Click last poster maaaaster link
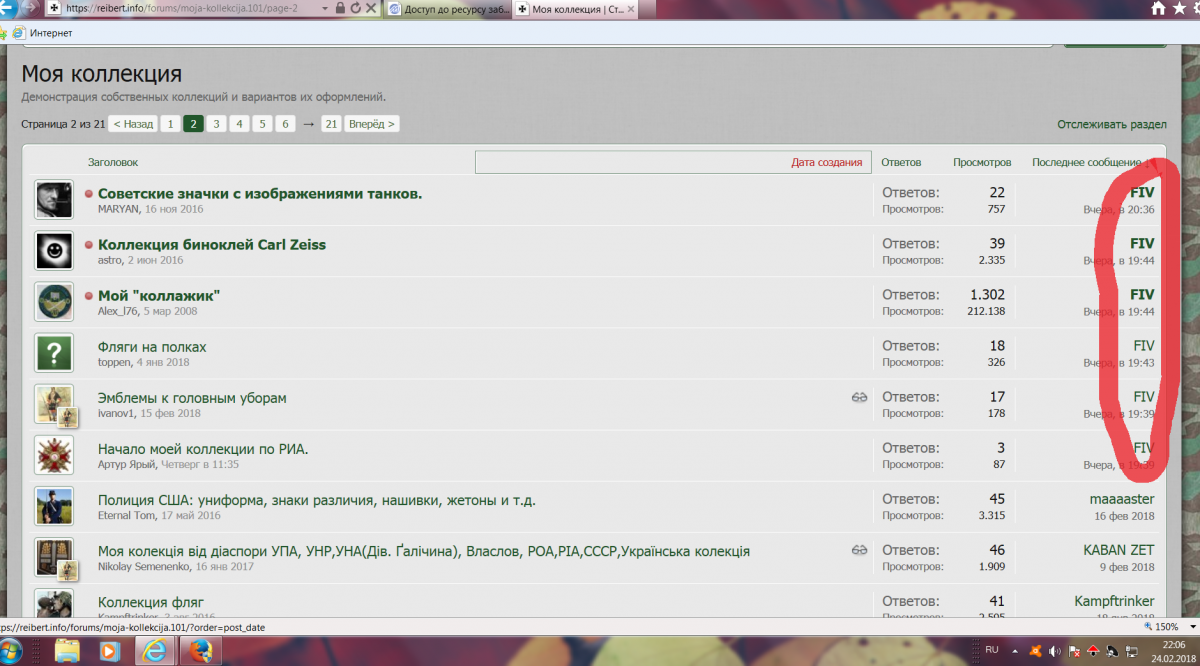The width and height of the screenshot is (1200, 666). [1122, 499]
